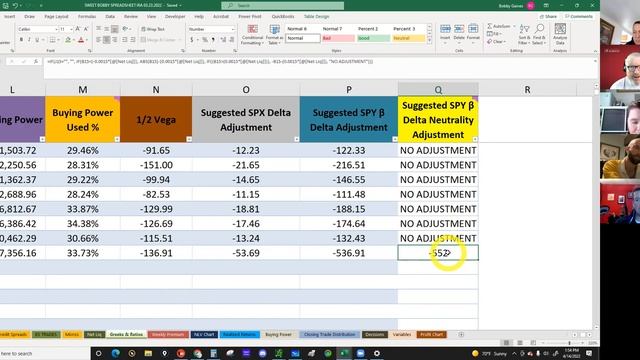This screenshot has width=640, height=360.
Task: Apply Comma Style format
Action: pyautogui.click(x=213, y=40)
